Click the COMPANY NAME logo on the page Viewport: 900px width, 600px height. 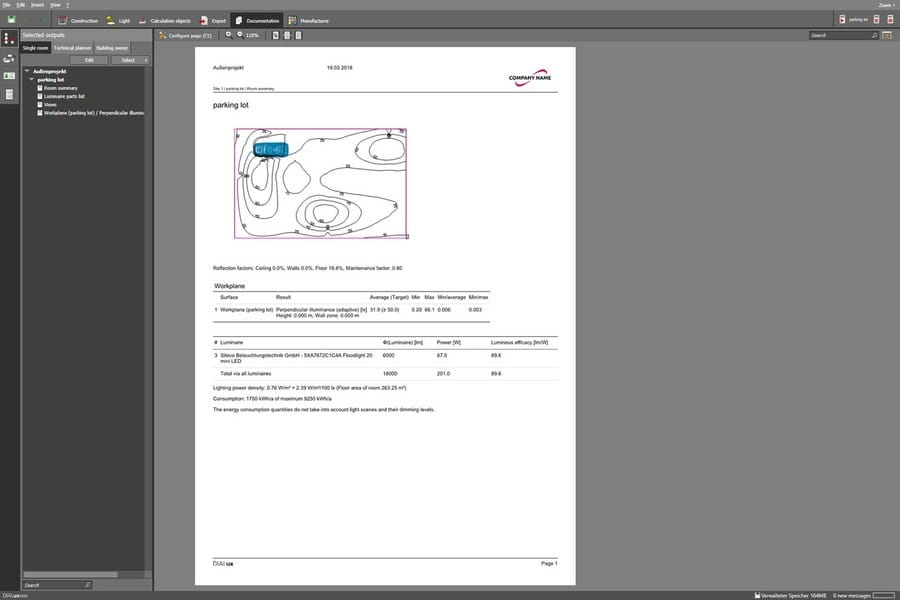click(529, 78)
